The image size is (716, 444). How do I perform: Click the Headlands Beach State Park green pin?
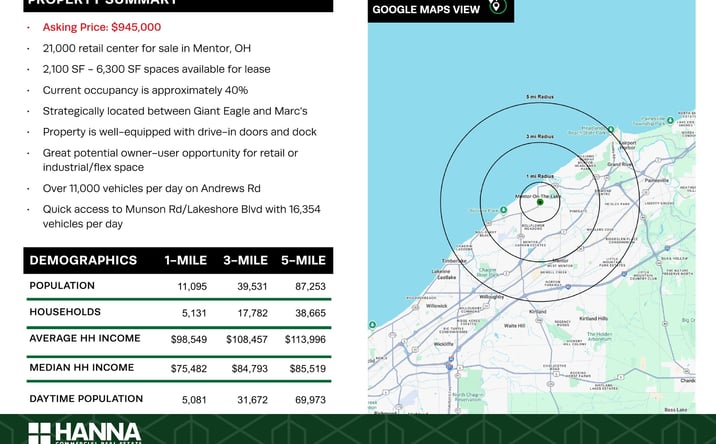click(x=611, y=130)
